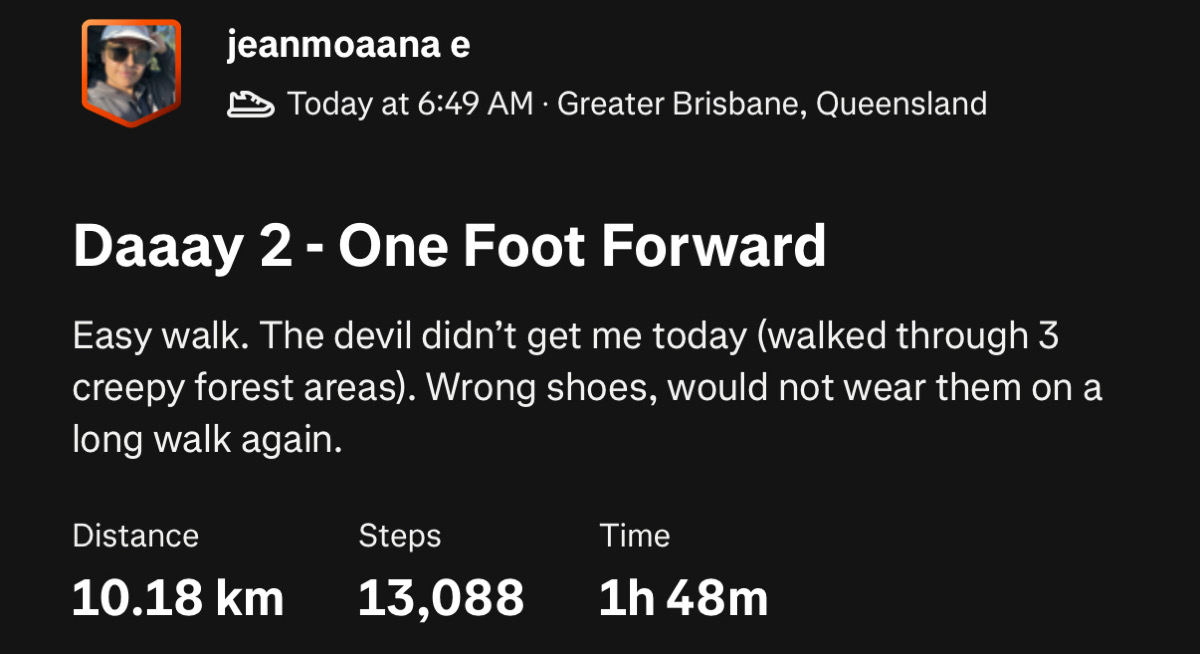Click the Distance stat label
Image resolution: width=1200 pixels, height=654 pixels.
(135, 536)
